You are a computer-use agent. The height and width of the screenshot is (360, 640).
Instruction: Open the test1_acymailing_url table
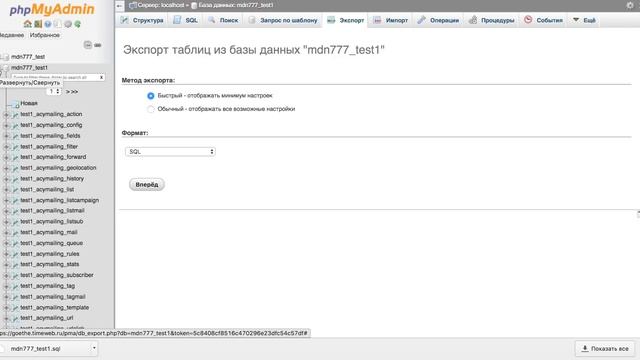click(47, 318)
